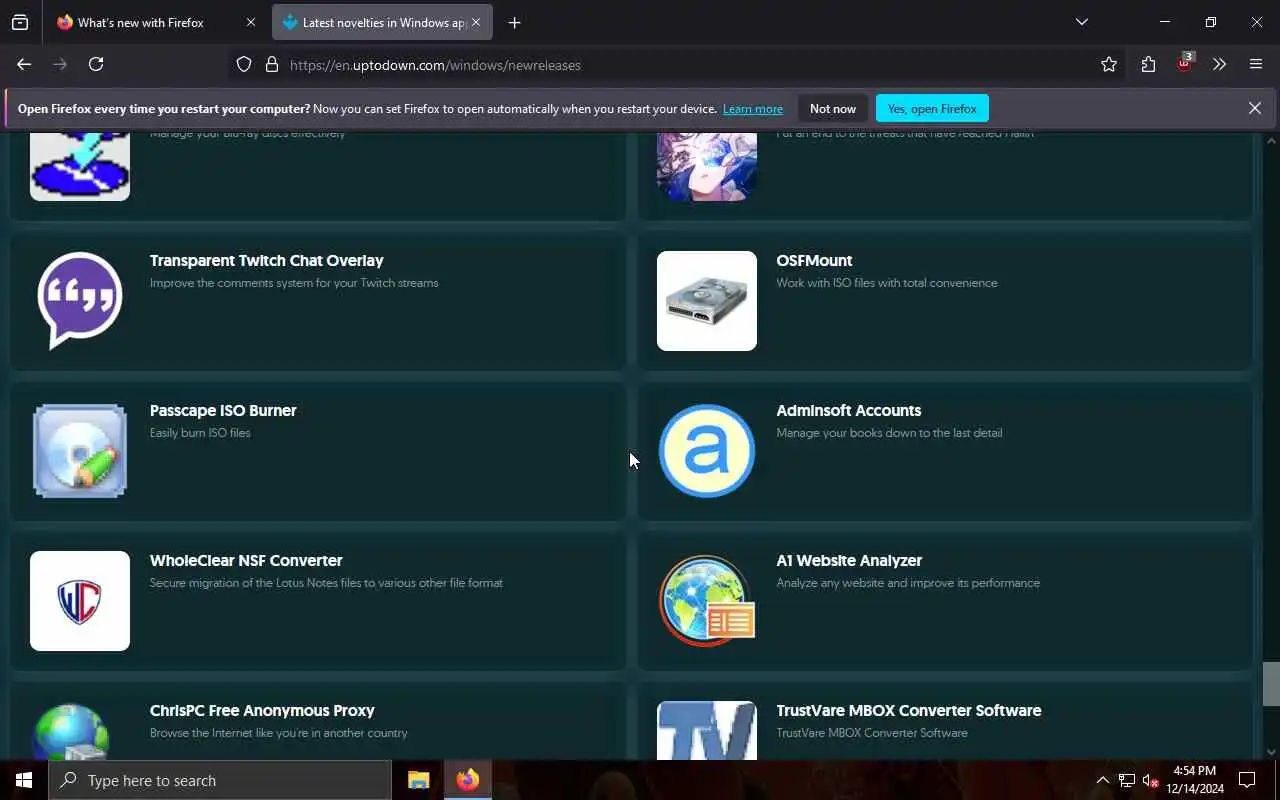
Task: Click 'Browse the Internet like you're in another country'
Action: pyautogui.click(x=279, y=733)
